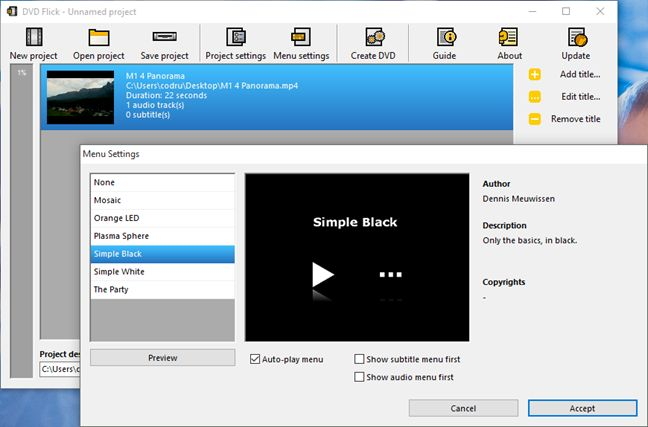Click the Add title plus icon
Image resolution: width=648 pixels, height=427 pixels.
coord(535,75)
